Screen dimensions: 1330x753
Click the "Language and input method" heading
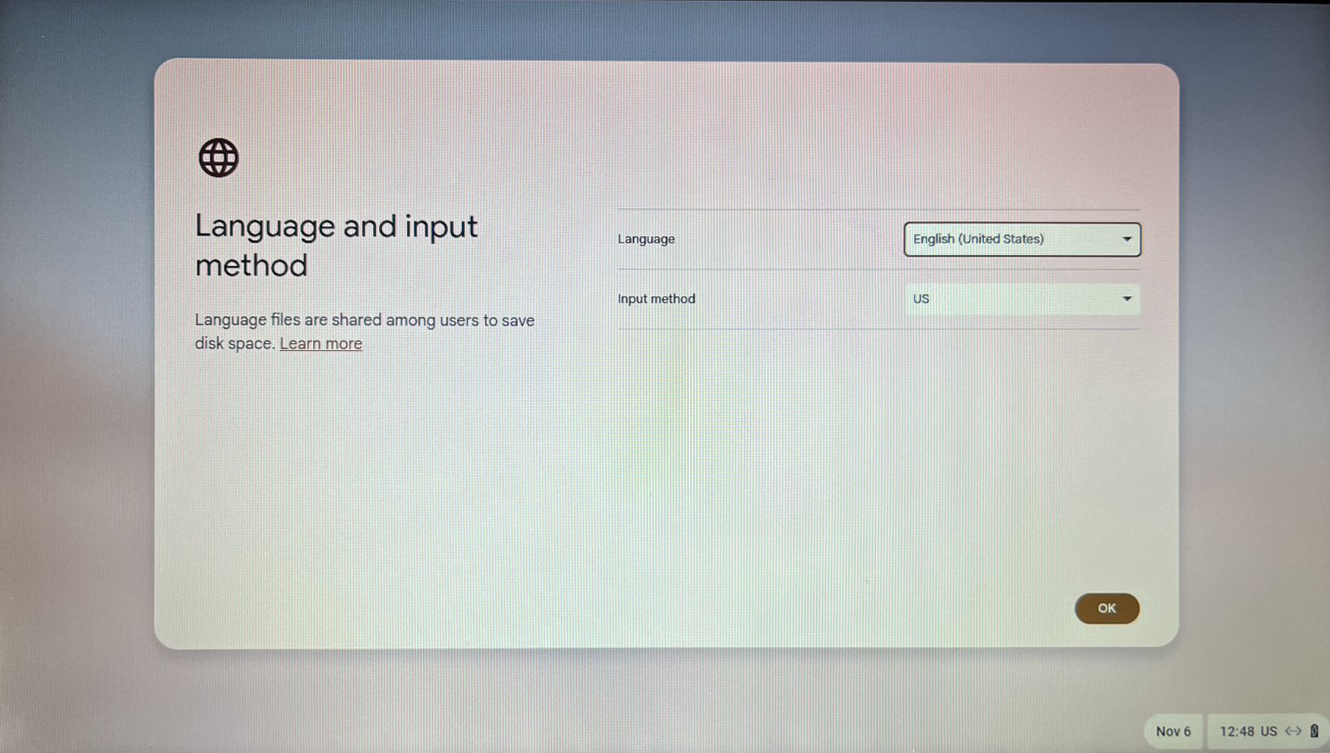pyautogui.click(x=336, y=245)
